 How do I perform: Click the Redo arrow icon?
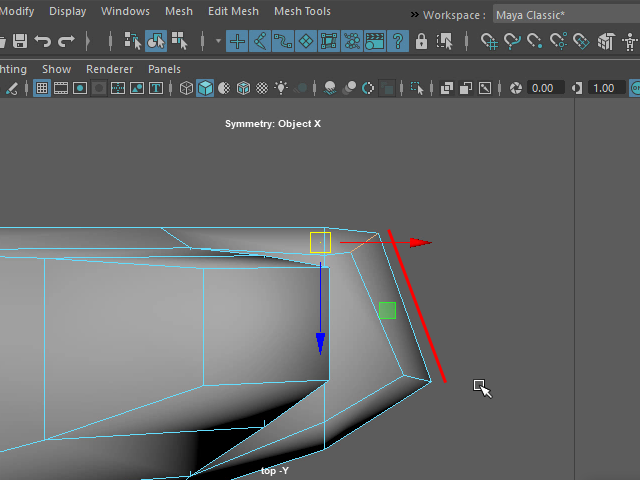coord(66,41)
